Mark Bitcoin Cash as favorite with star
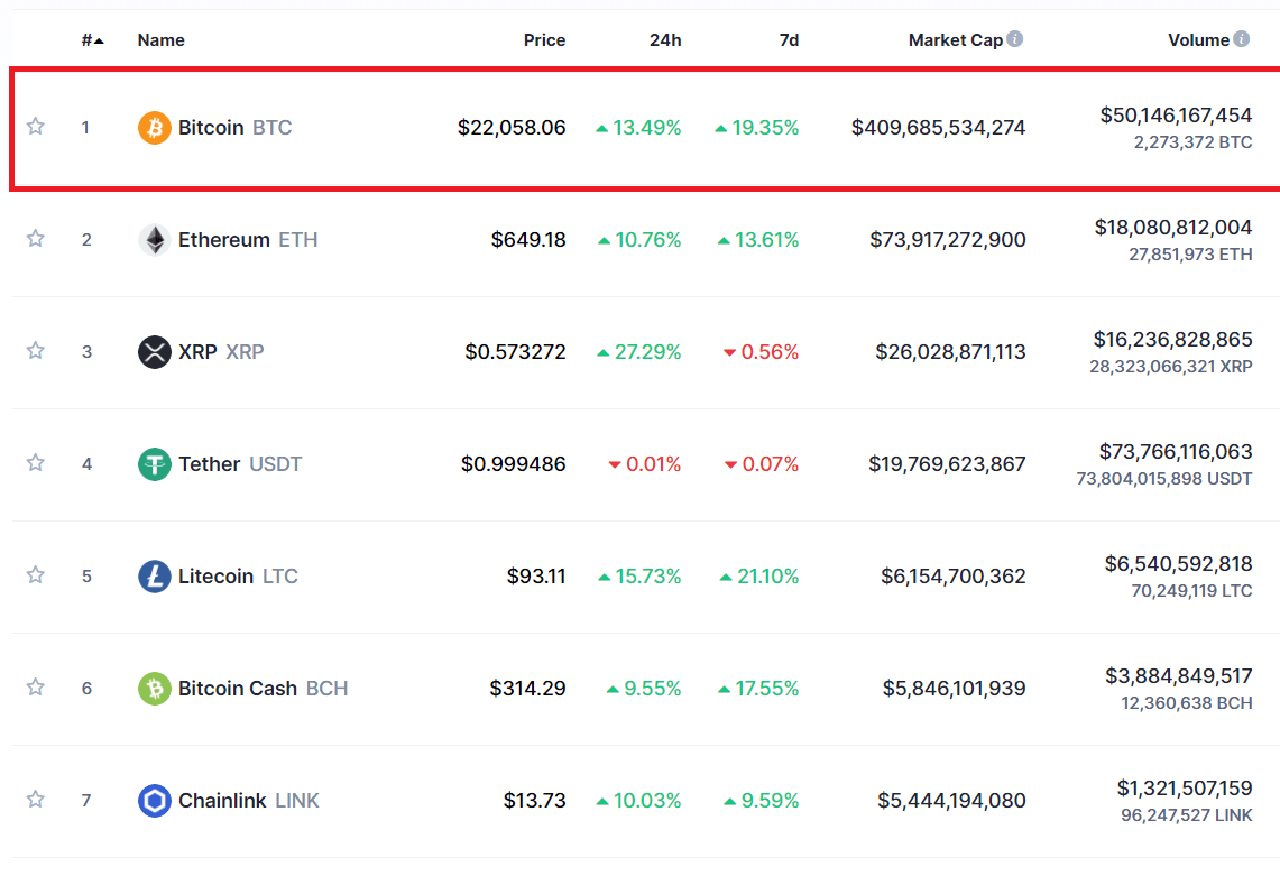Screen dimensions: 1280x876 click(36, 687)
